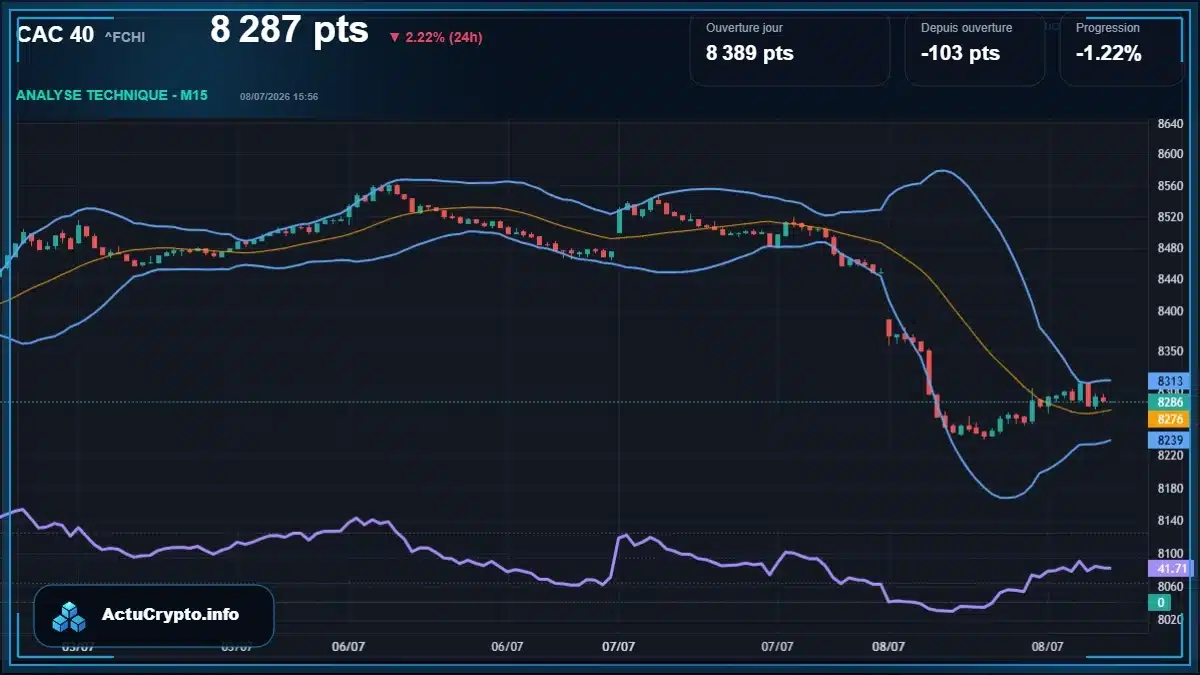Viewport: 1200px width, 675px height.
Task: Click the purple 41.71 indicator tag
Action: click(x=1169, y=568)
